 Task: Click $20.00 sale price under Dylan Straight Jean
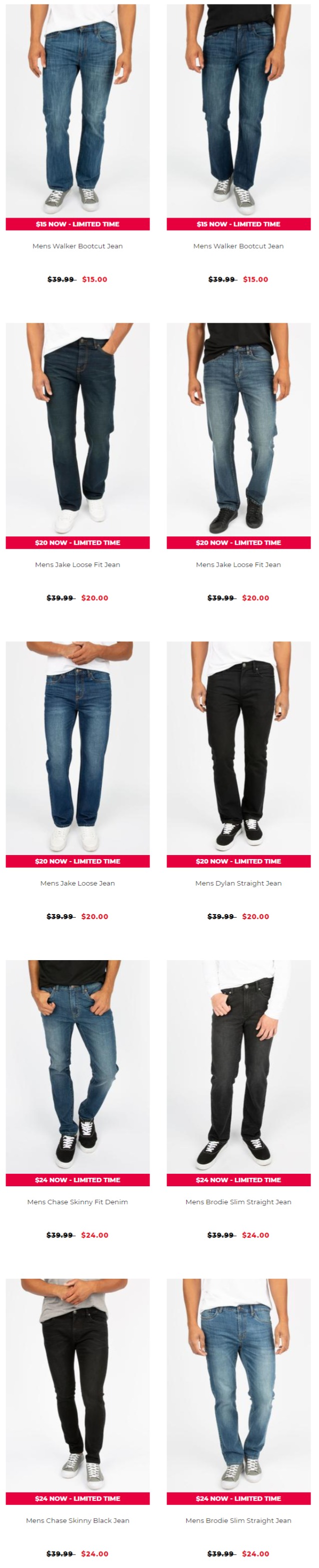(x=255, y=916)
